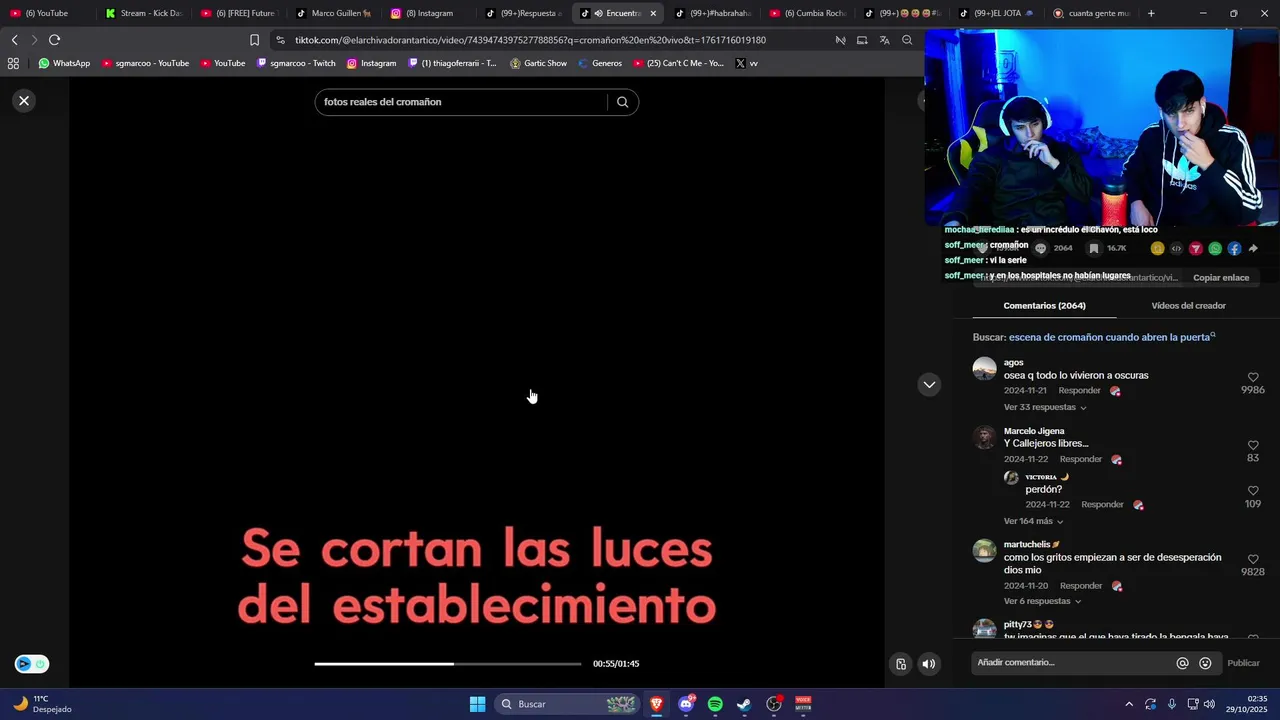Viewport: 1280px width, 720px height.
Task: Open the agos commenter avatar
Action: [985, 369]
